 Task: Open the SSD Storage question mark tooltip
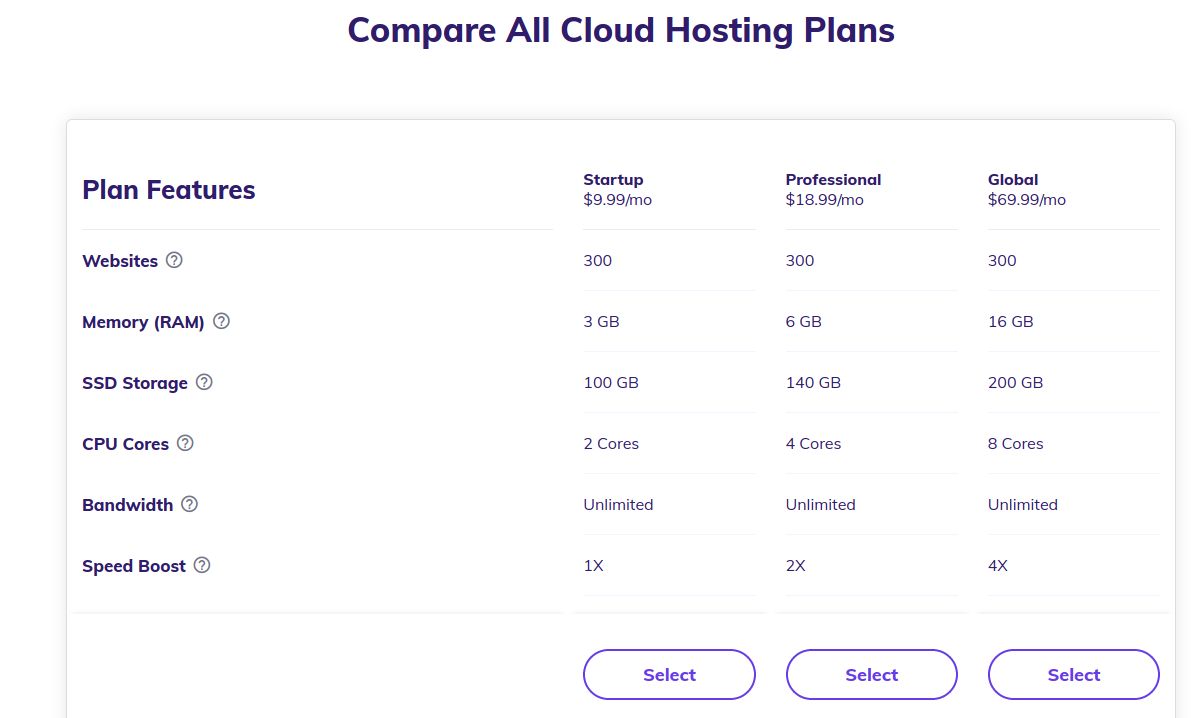(204, 382)
